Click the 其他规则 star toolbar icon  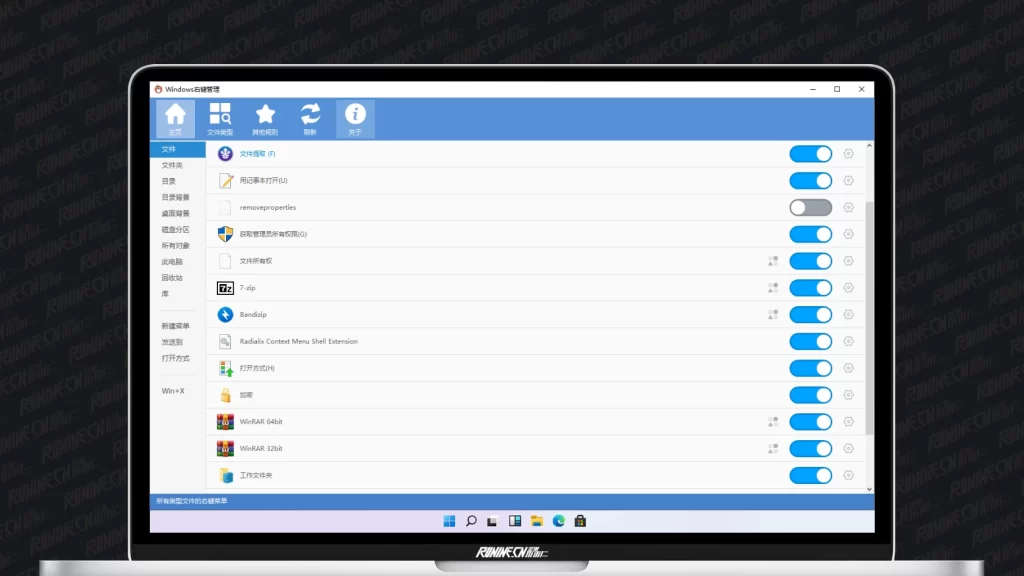click(265, 116)
